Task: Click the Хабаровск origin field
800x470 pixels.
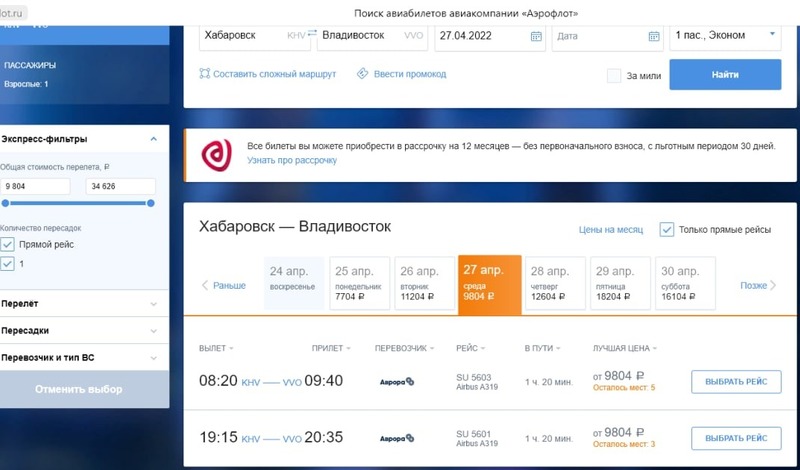Action: coord(254,35)
